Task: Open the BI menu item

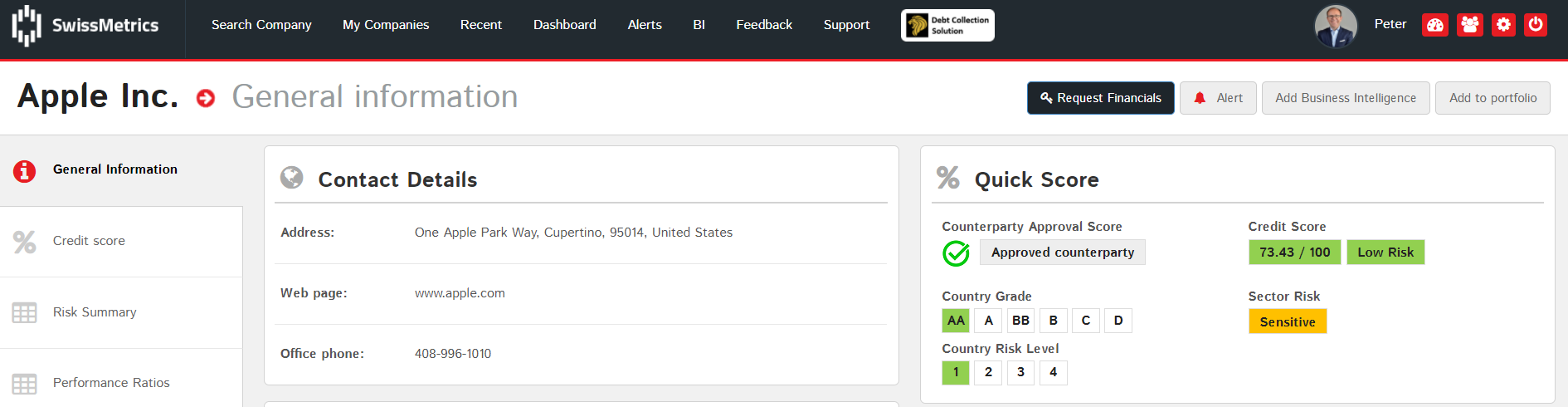Action: point(699,25)
